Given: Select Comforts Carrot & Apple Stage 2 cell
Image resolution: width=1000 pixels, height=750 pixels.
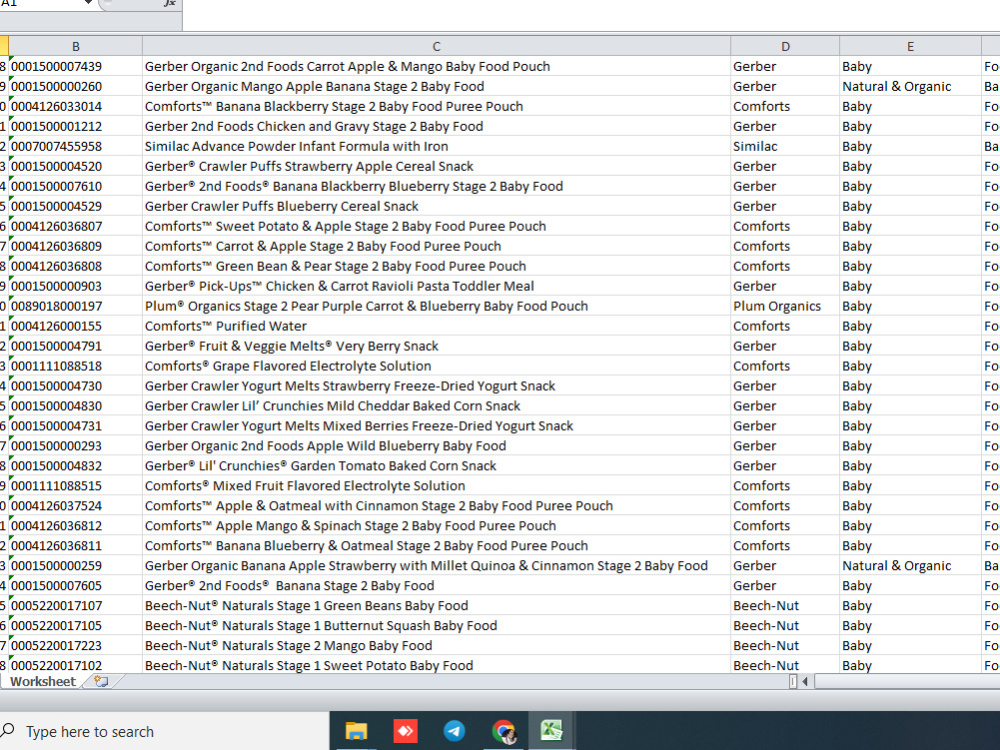Looking at the screenshot, I should click(x=436, y=246).
